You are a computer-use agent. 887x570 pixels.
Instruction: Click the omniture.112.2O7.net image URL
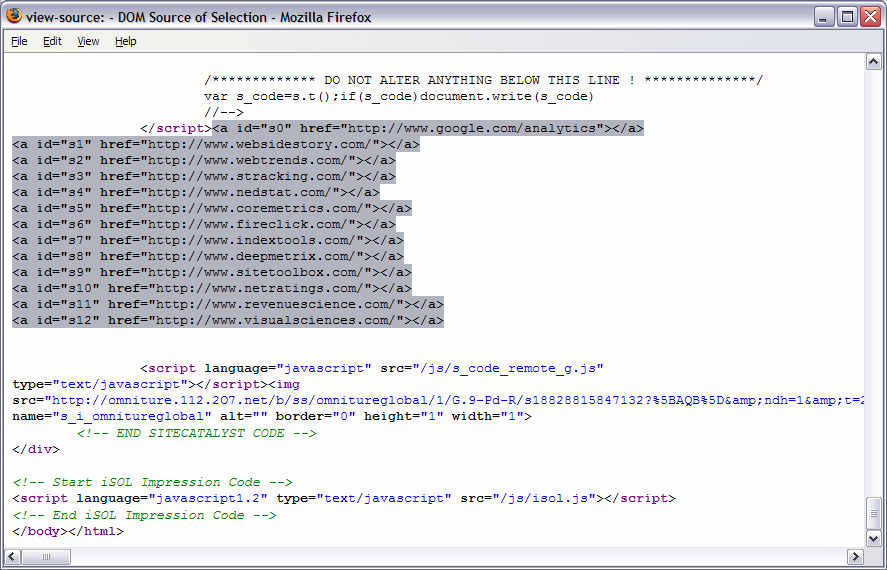click(454, 400)
